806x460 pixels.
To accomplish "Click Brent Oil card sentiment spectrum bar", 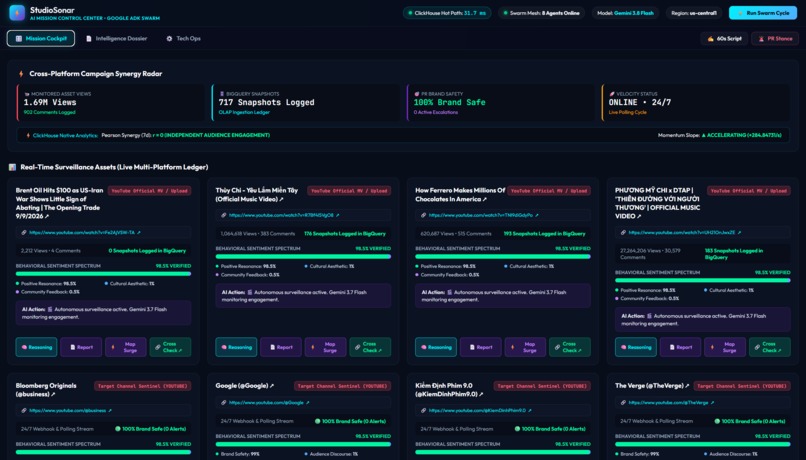I will [103, 274].
